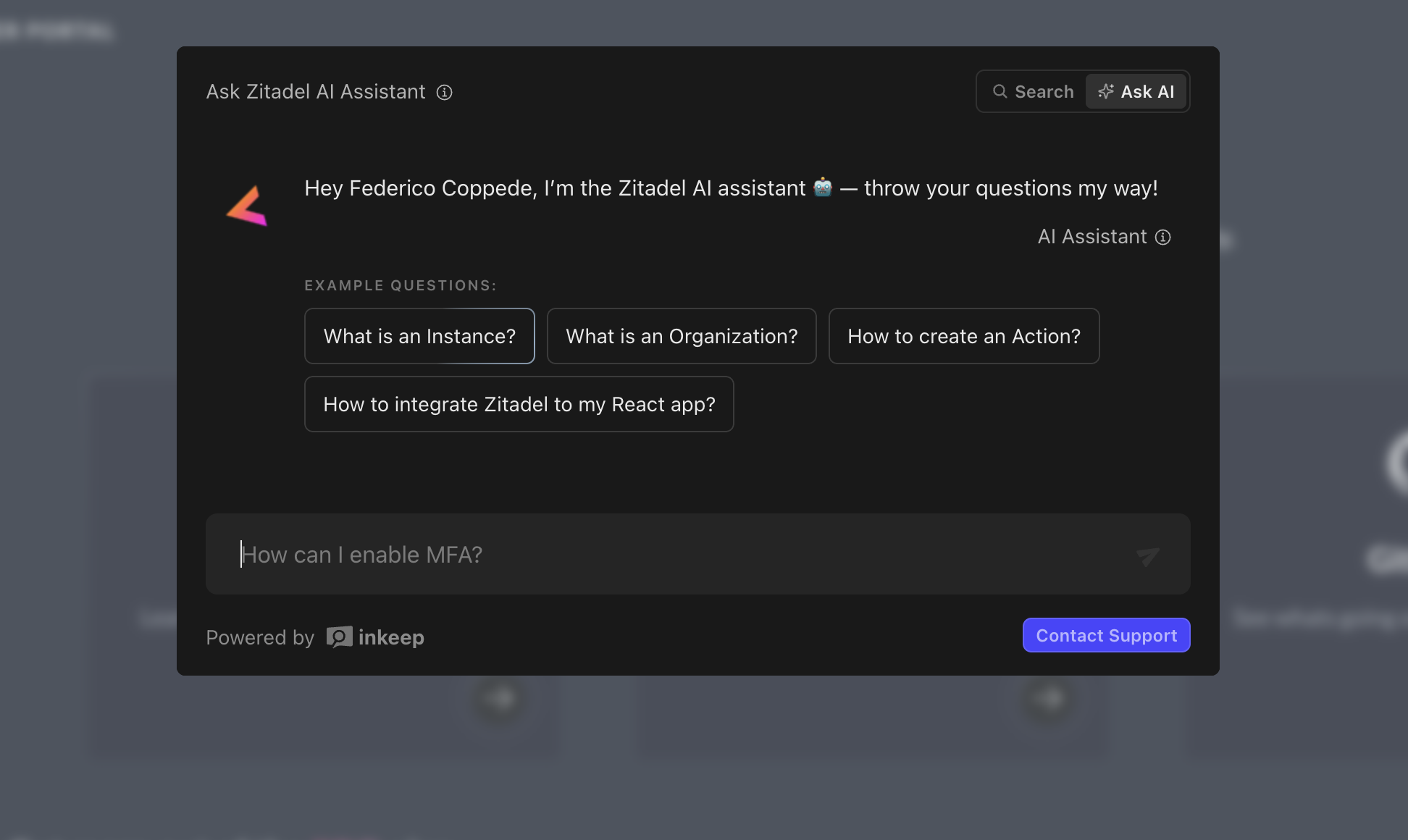1408x840 pixels.
Task: Select "How to create an Action?" suggestion
Action: [964, 336]
